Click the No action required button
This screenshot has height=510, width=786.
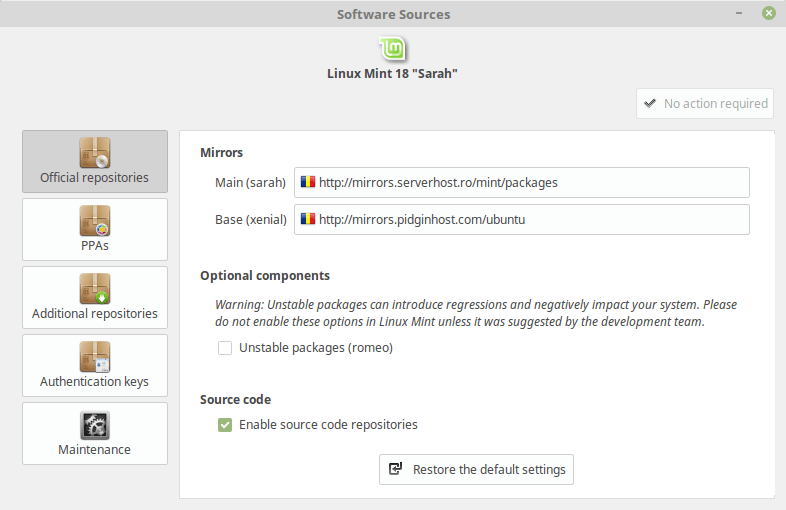(705, 103)
